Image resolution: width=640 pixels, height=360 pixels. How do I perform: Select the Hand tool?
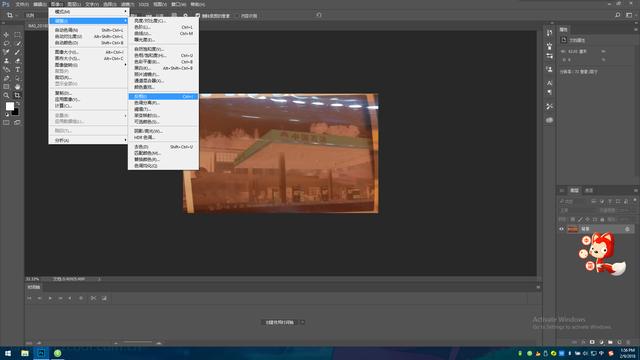click(18, 87)
